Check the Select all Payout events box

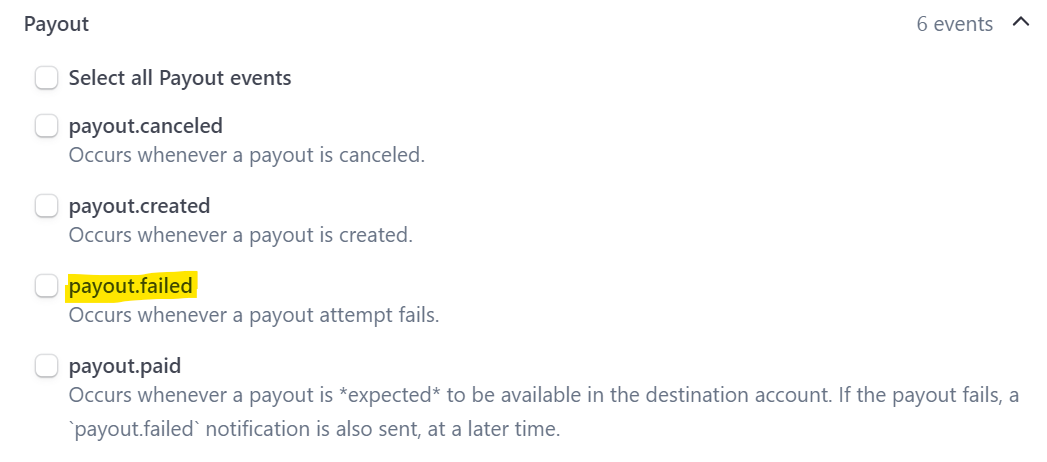(x=46, y=78)
